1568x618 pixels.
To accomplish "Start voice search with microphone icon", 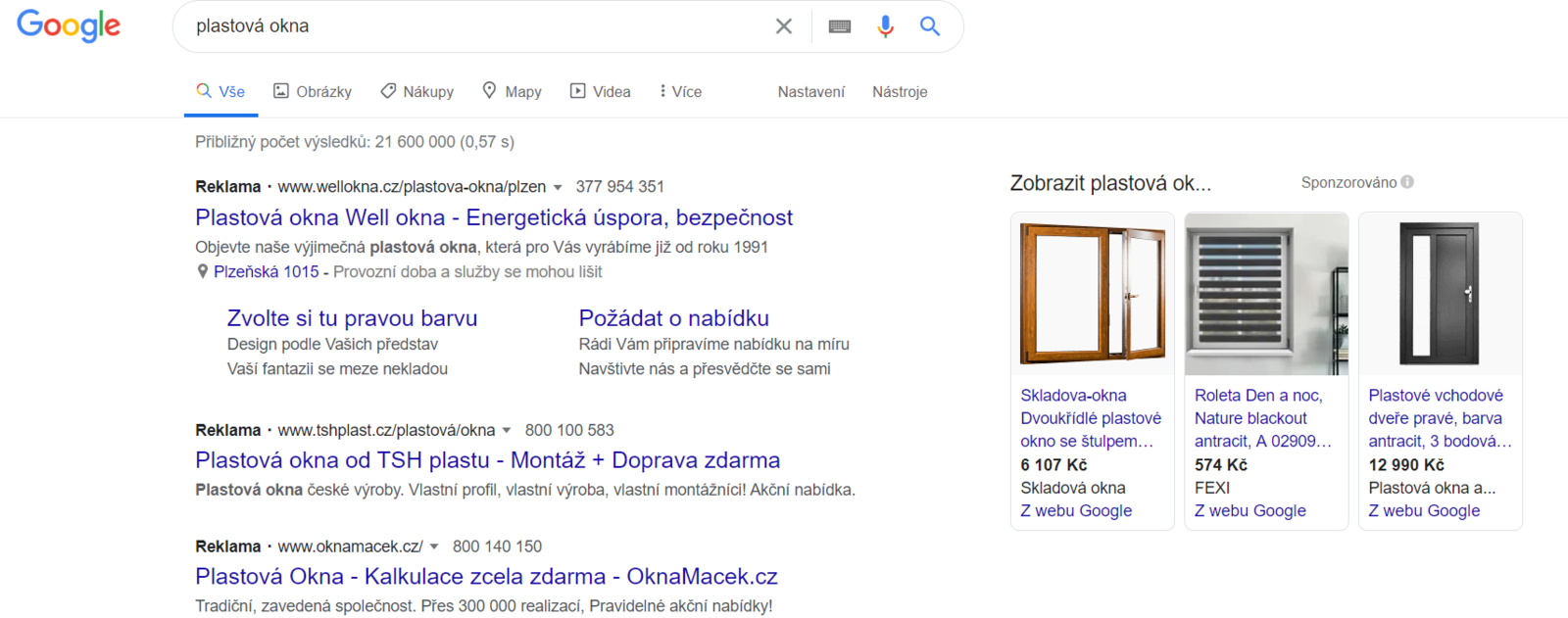I will [886, 26].
